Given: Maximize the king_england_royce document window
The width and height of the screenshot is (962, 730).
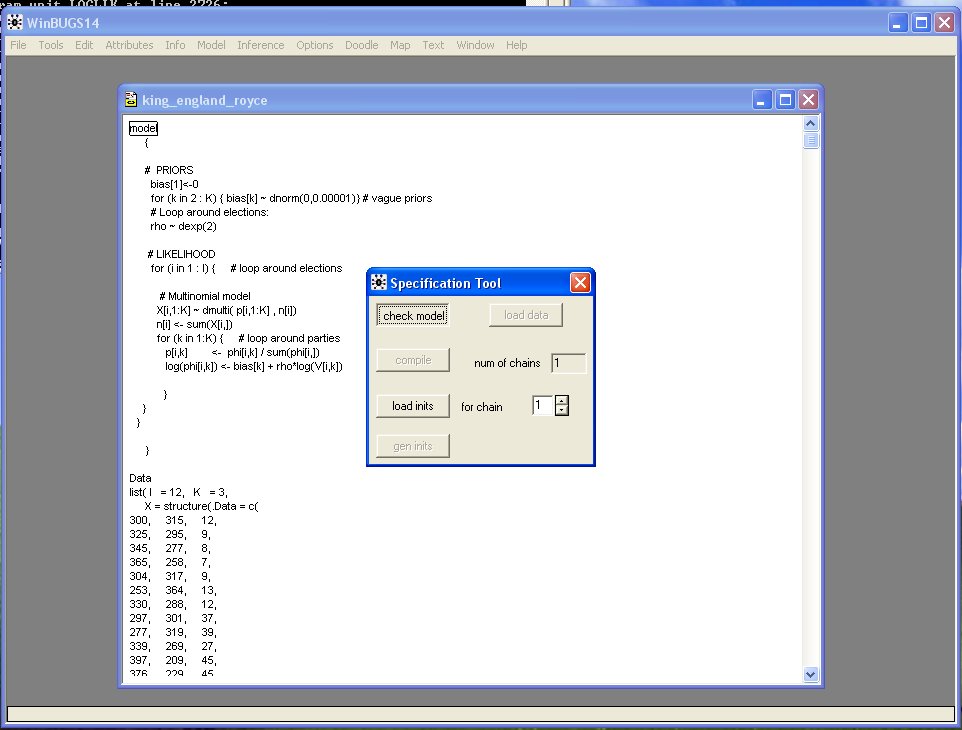Looking at the screenshot, I should point(786,100).
